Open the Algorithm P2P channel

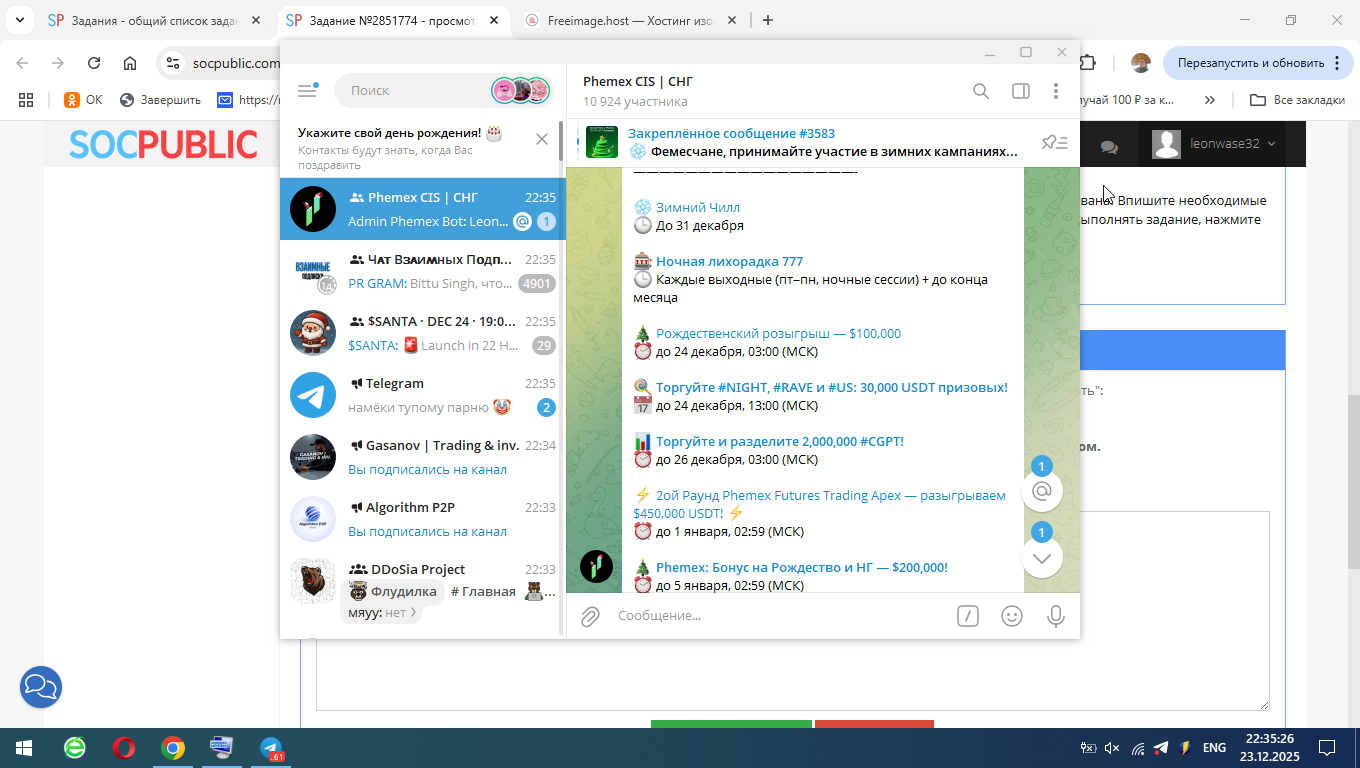click(422, 519)
